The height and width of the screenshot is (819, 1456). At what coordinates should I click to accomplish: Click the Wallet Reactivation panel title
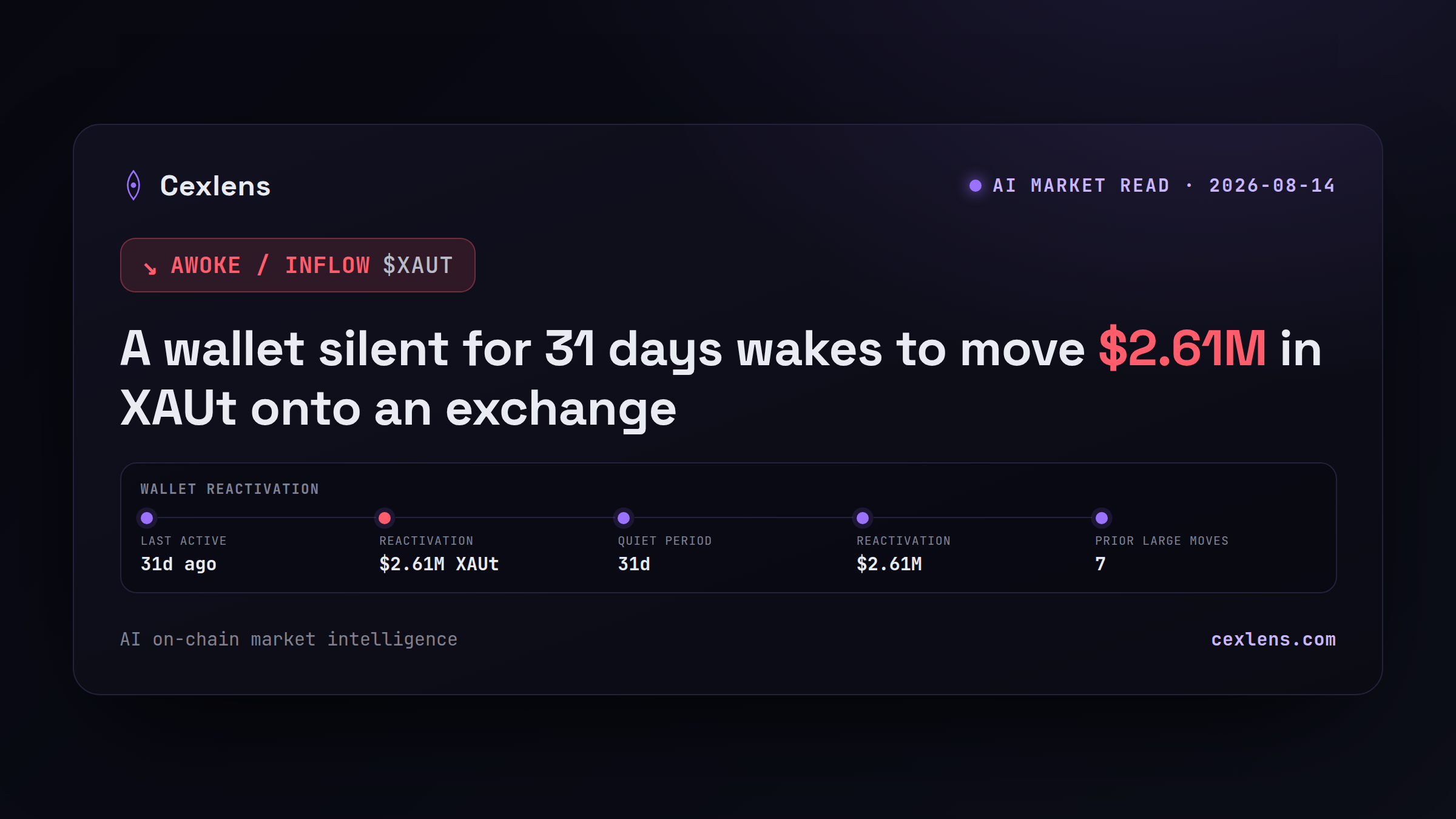point(230,489)
